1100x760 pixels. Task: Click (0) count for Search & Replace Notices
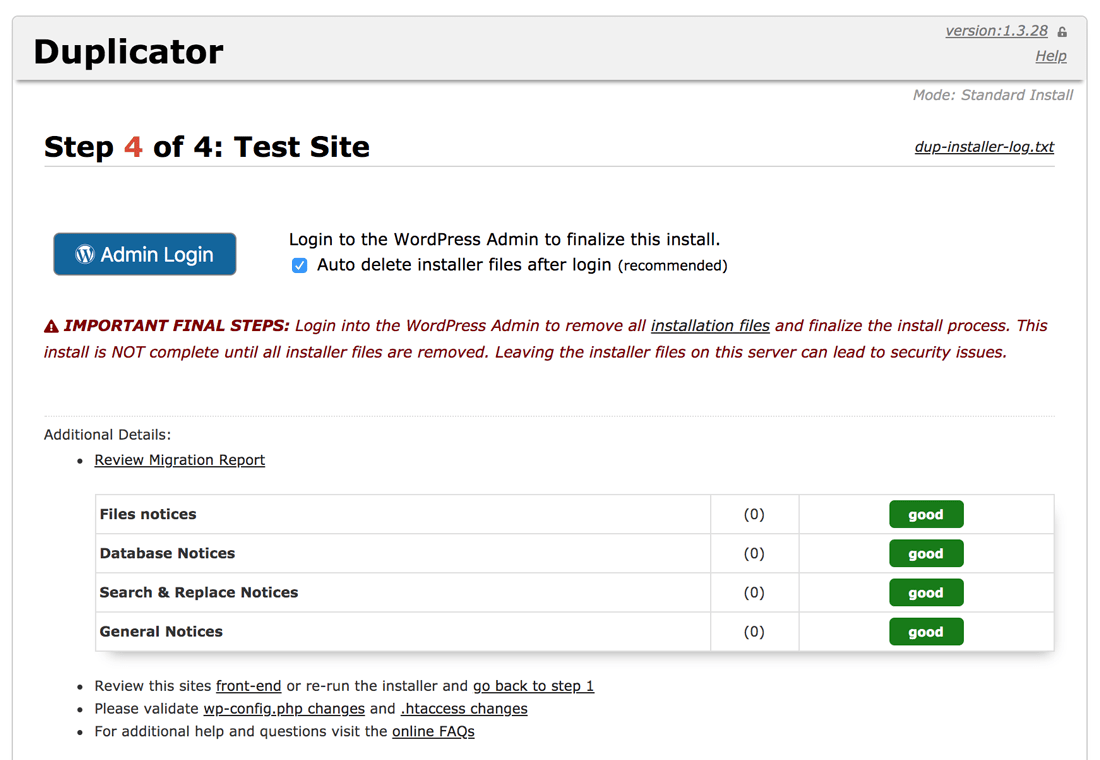click(x=754, y=593)
